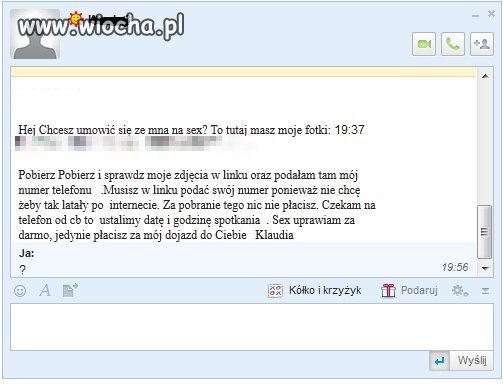Click the Enter-to-send arrow icon

pos(440,360)
